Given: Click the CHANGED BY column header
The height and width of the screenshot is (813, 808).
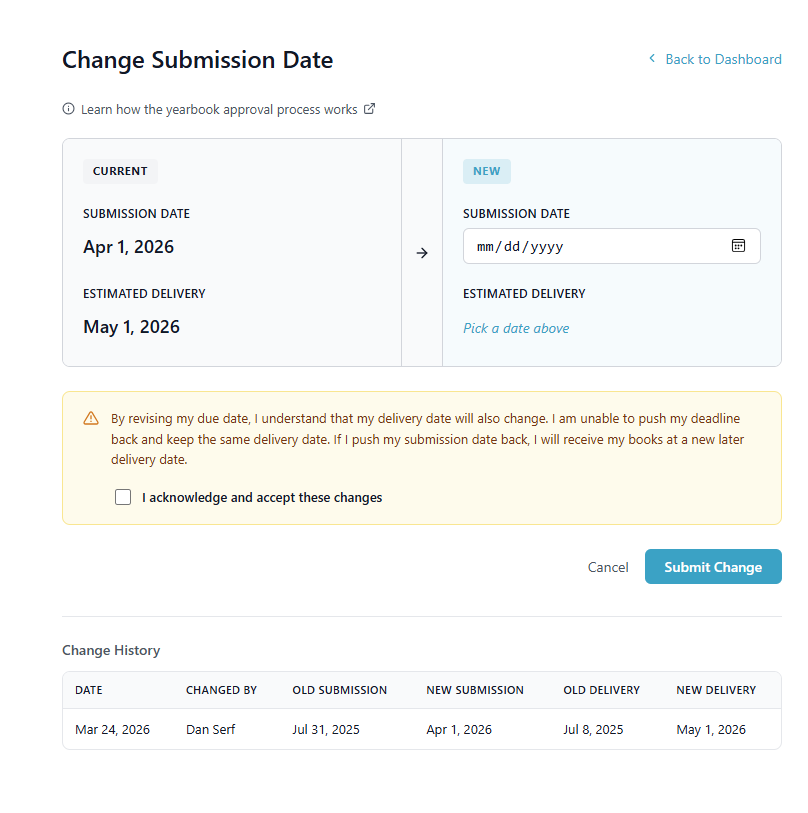Looking at the screenshot, I should coord(221,690).
